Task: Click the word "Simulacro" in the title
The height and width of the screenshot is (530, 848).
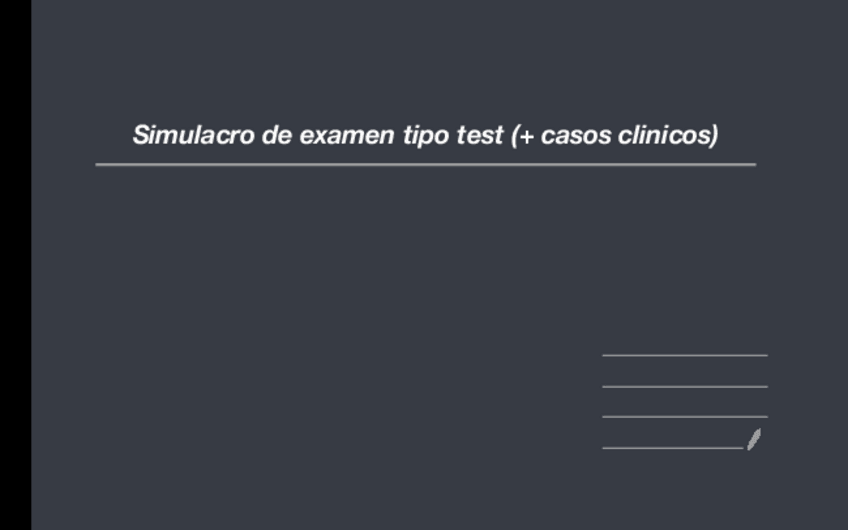Action: 193,135
